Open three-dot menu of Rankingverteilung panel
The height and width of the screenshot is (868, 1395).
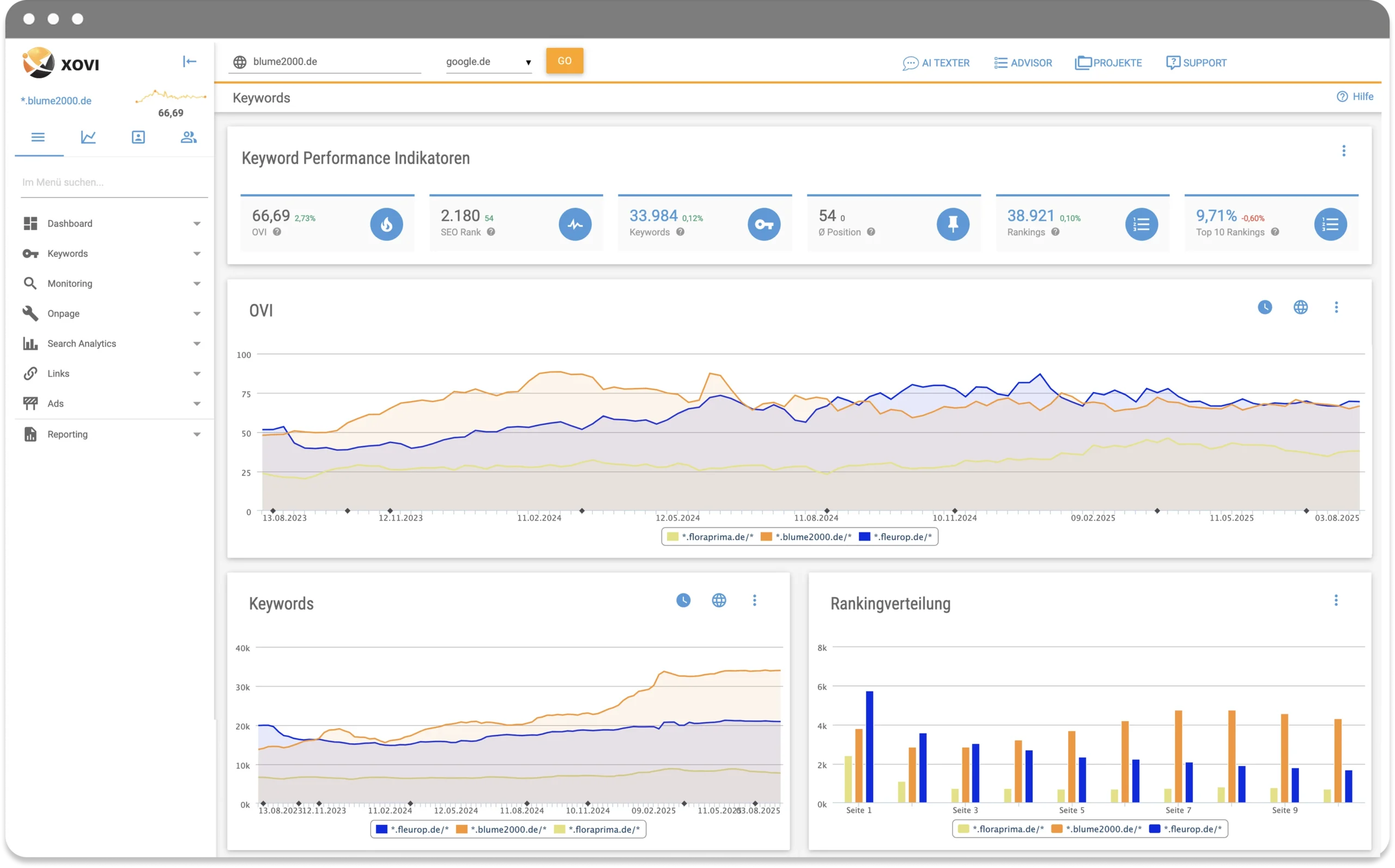tap(1336, 600)
